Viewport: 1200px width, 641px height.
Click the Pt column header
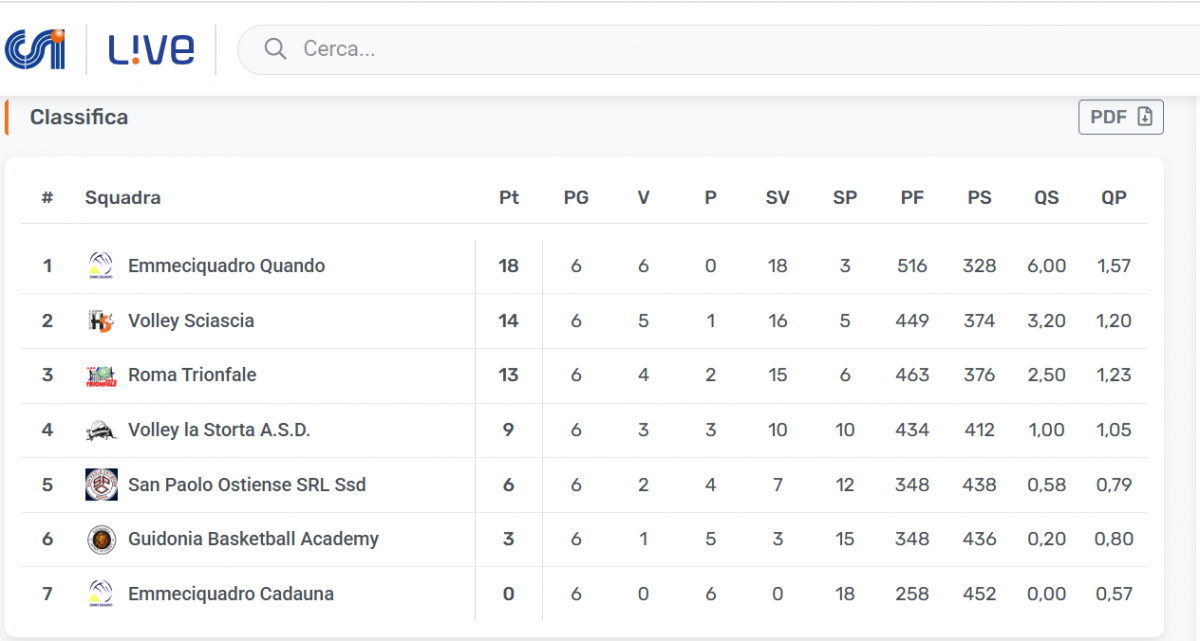(509, 198)
